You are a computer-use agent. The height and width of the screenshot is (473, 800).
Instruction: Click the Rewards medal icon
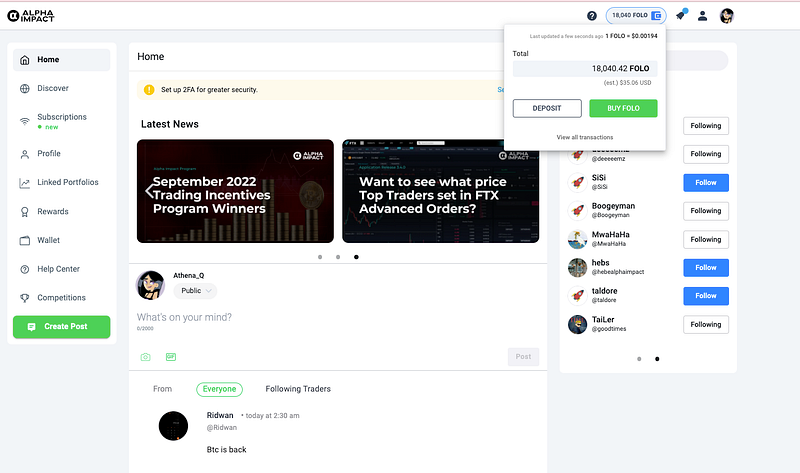point(24,212)
